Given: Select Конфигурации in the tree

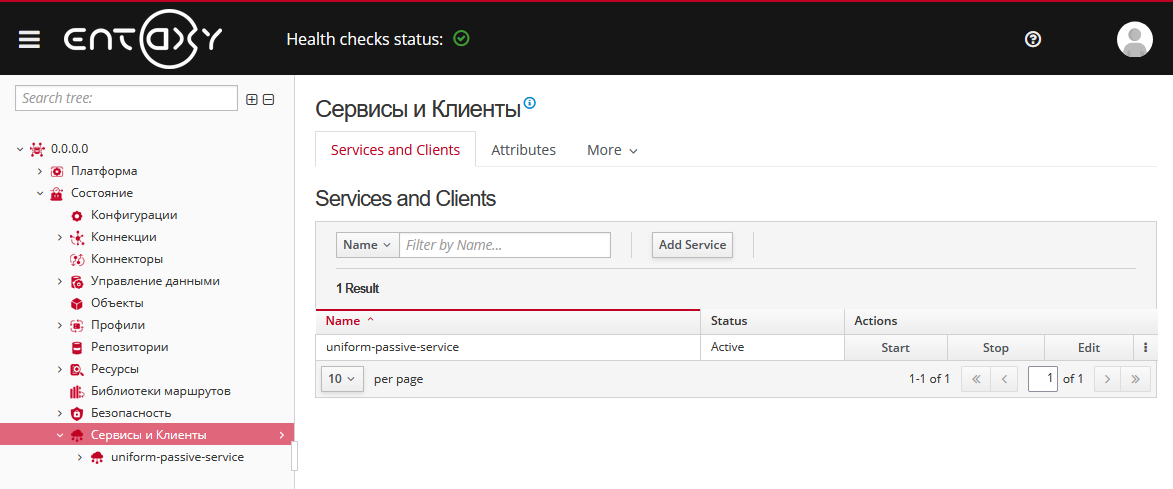Looking at the screenshot, I should click(x=133, y=215).
